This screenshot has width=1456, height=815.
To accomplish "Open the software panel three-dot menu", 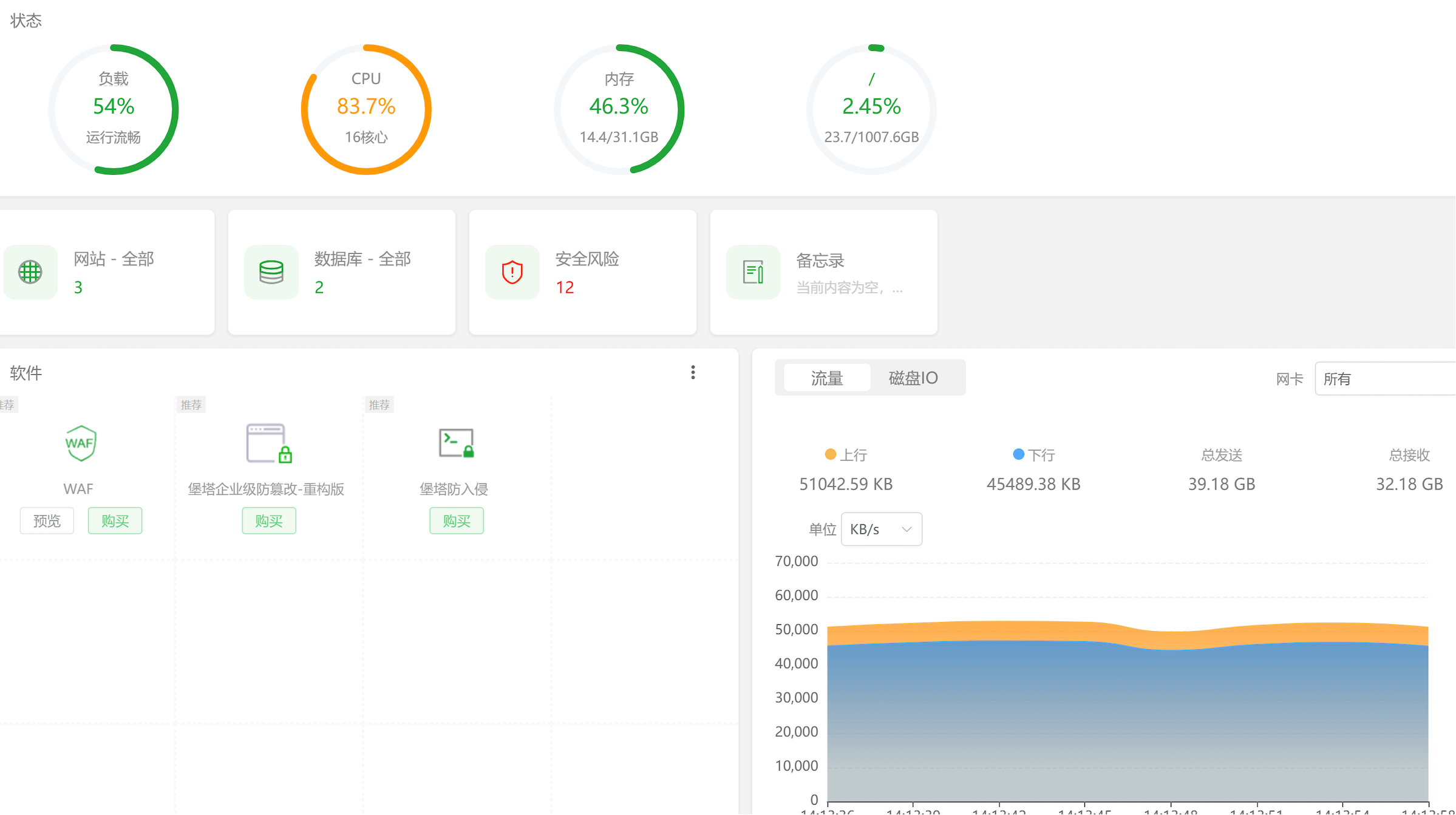I will coord(693,373).
